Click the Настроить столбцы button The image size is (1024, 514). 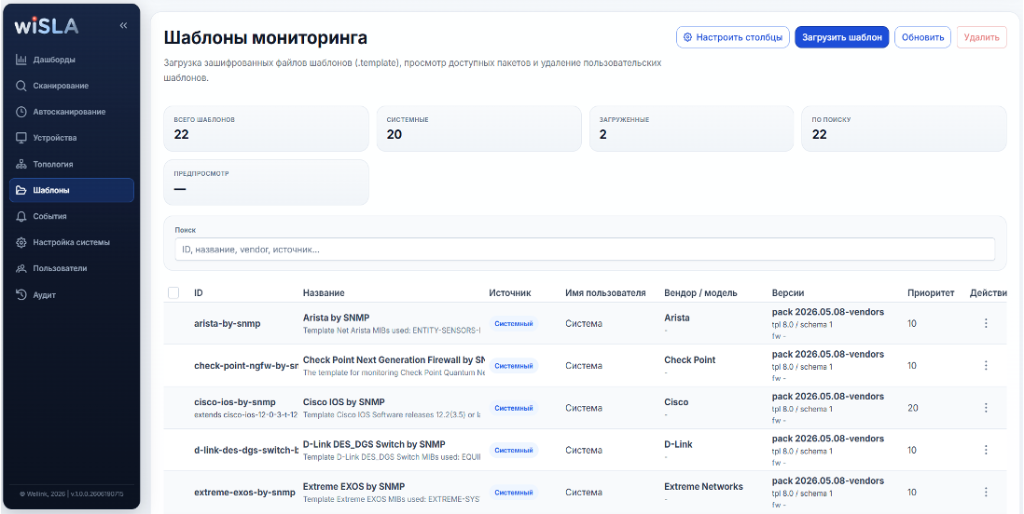[x=733, y=37]
